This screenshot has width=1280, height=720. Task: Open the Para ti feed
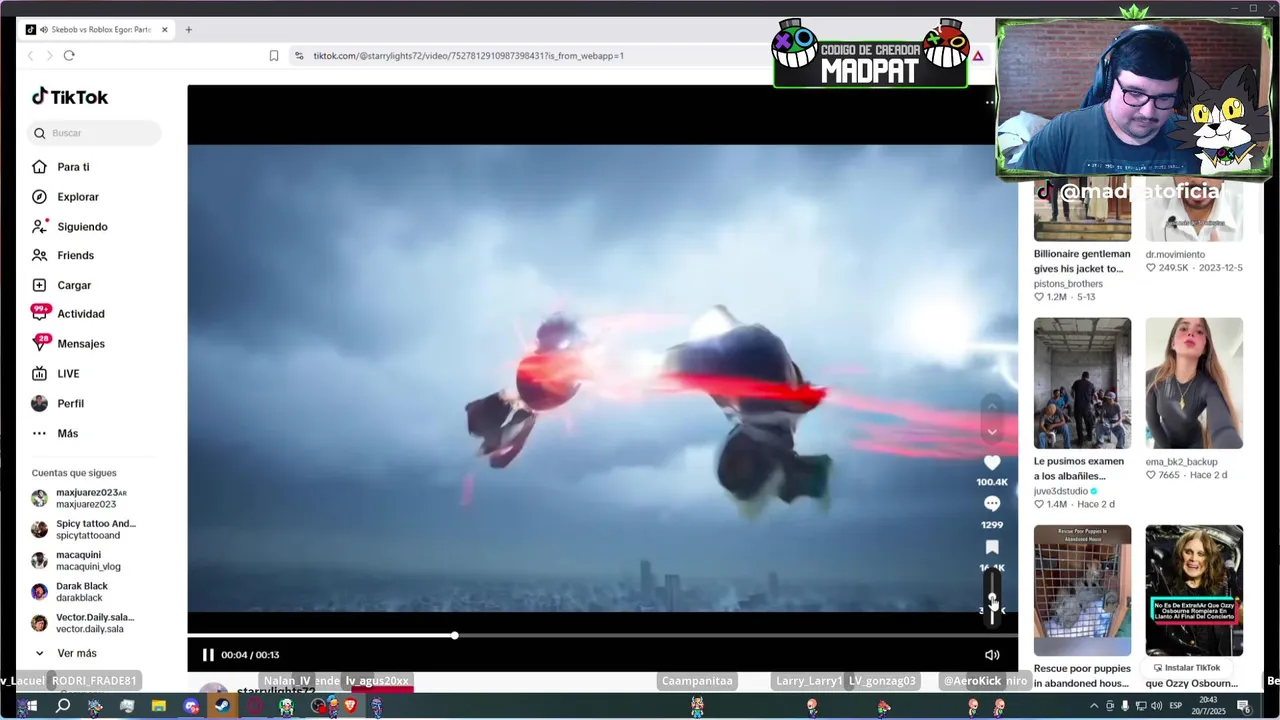pos(73,167)
